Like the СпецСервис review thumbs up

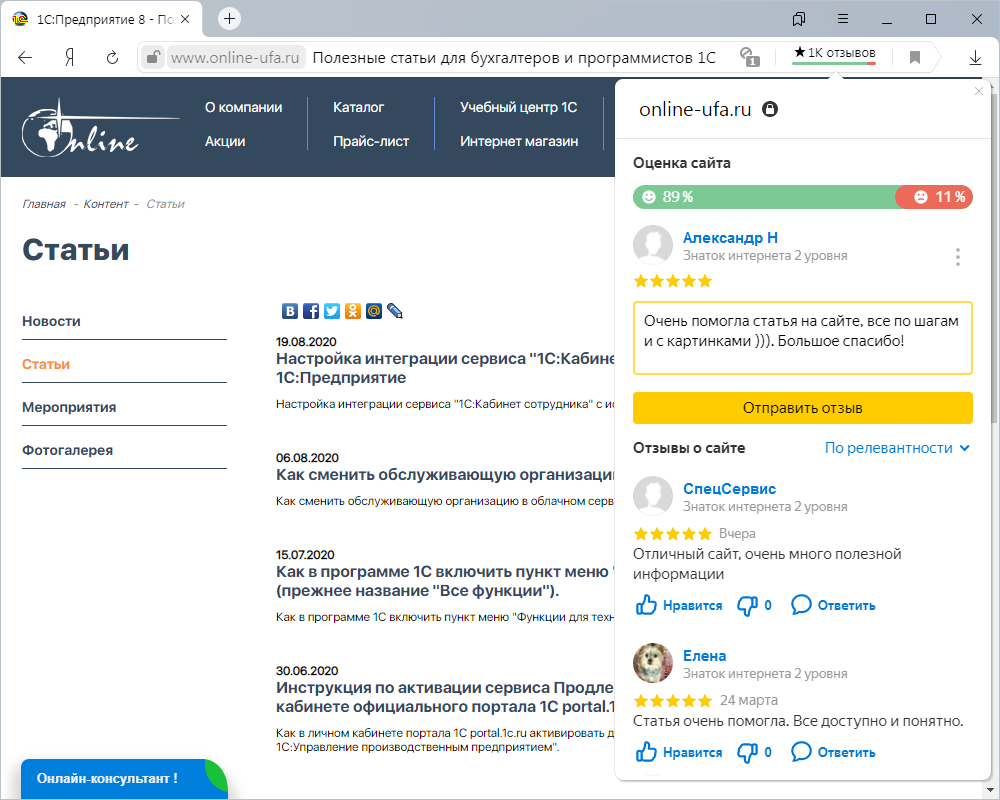[679, 605]
